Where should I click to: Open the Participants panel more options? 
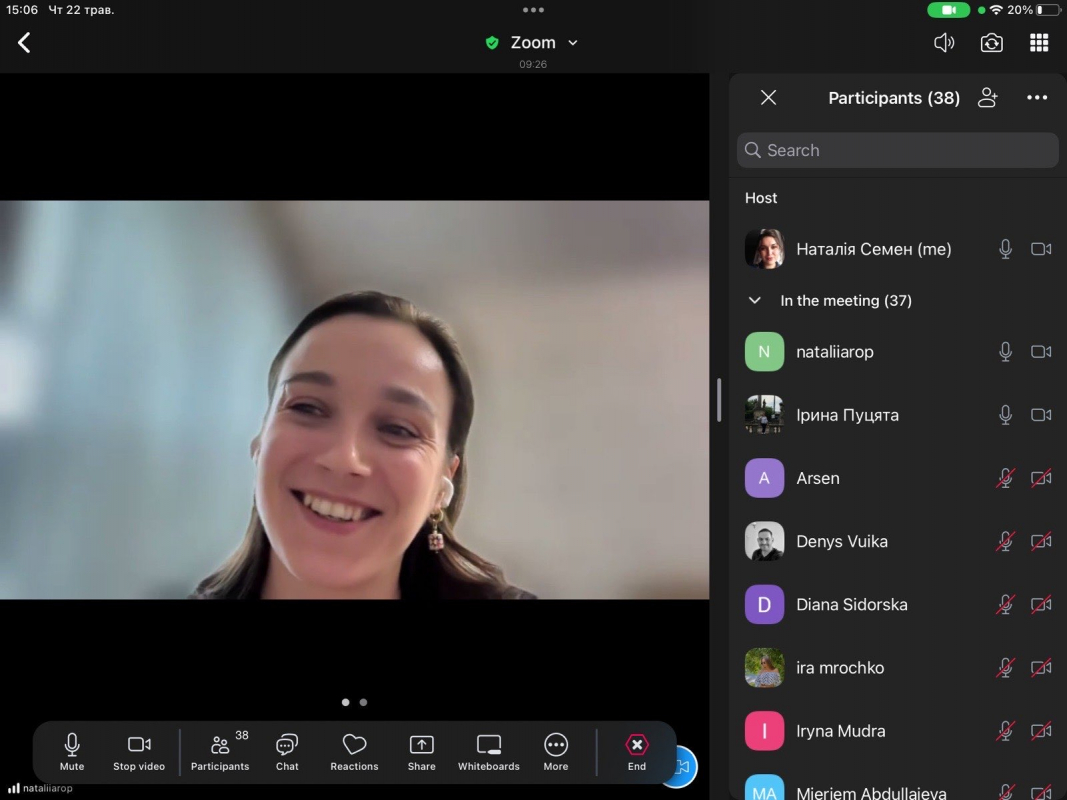(1037, 97)
